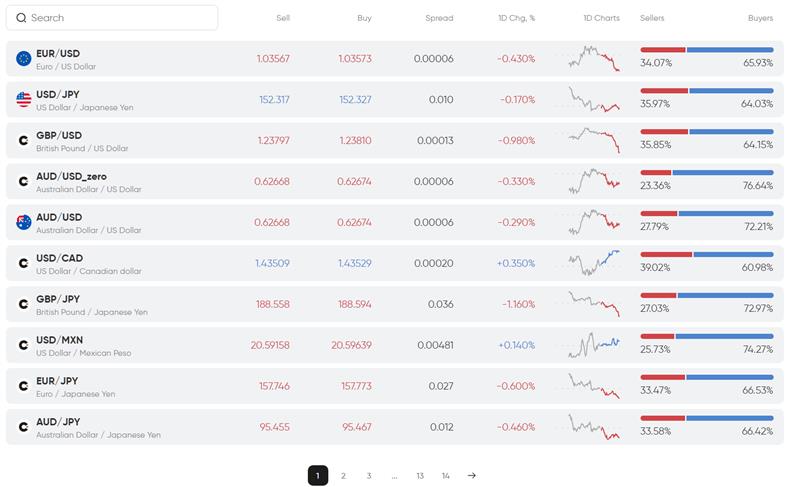Go to next page with arrow
This screenshot has width=800, height=487.
click(x=472, y=476)
